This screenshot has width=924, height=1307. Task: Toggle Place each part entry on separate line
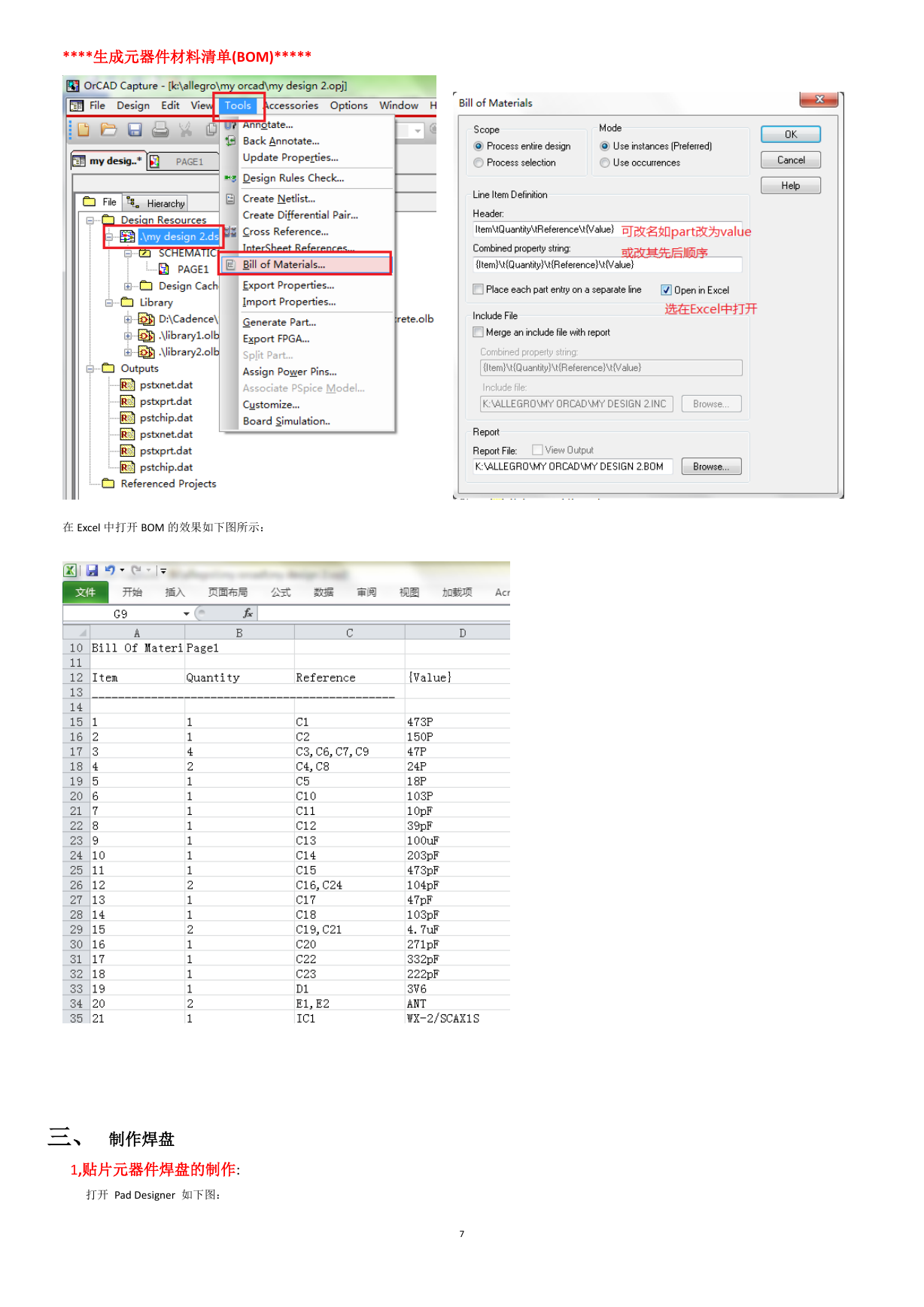(478, 289)
